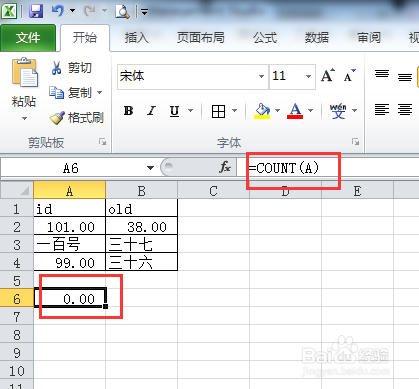The width and height of the screenshot is (419, 389).
Task: Undo the last action
Action: click(x=57, y=11)
